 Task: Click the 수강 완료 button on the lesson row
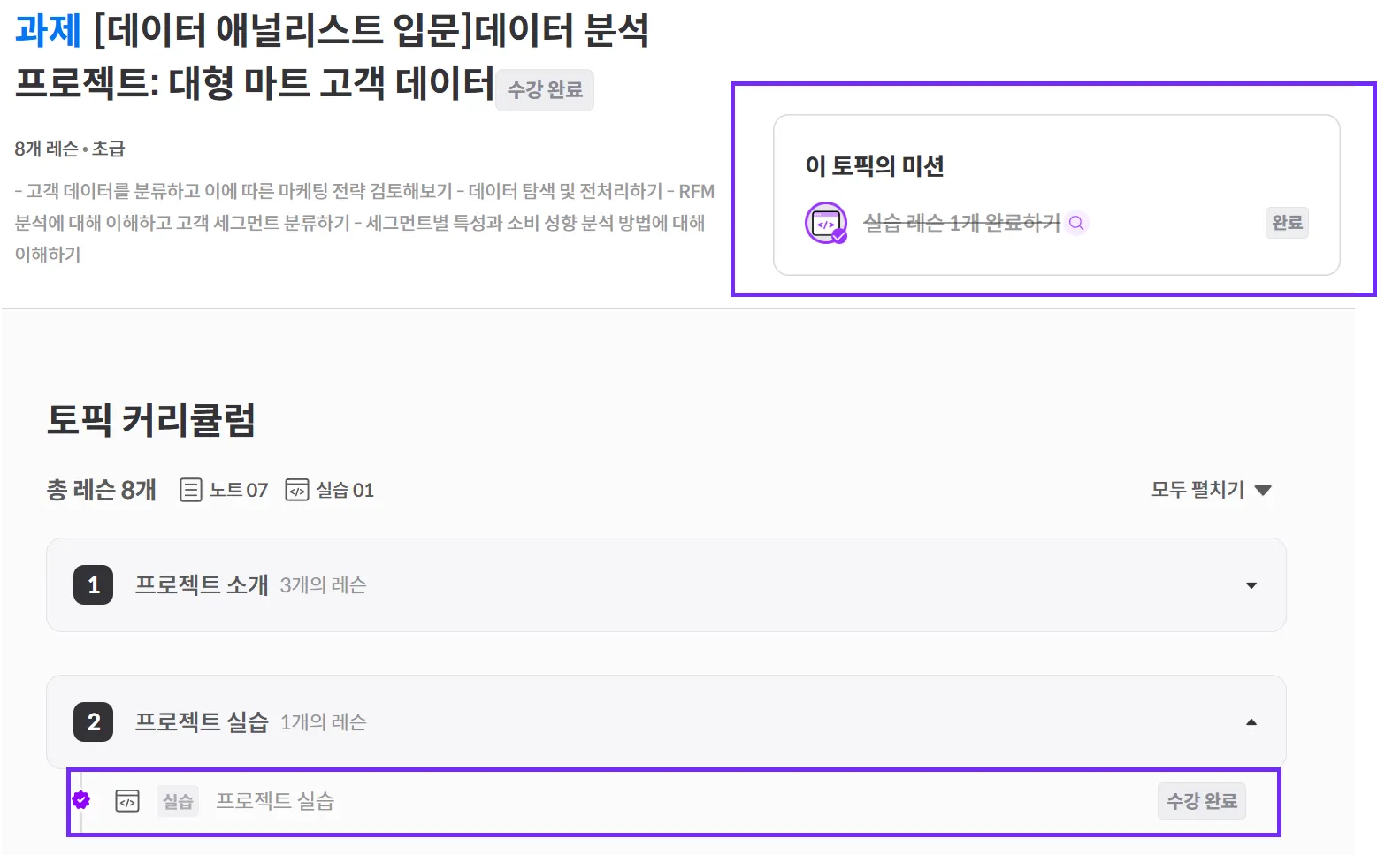1201,801
